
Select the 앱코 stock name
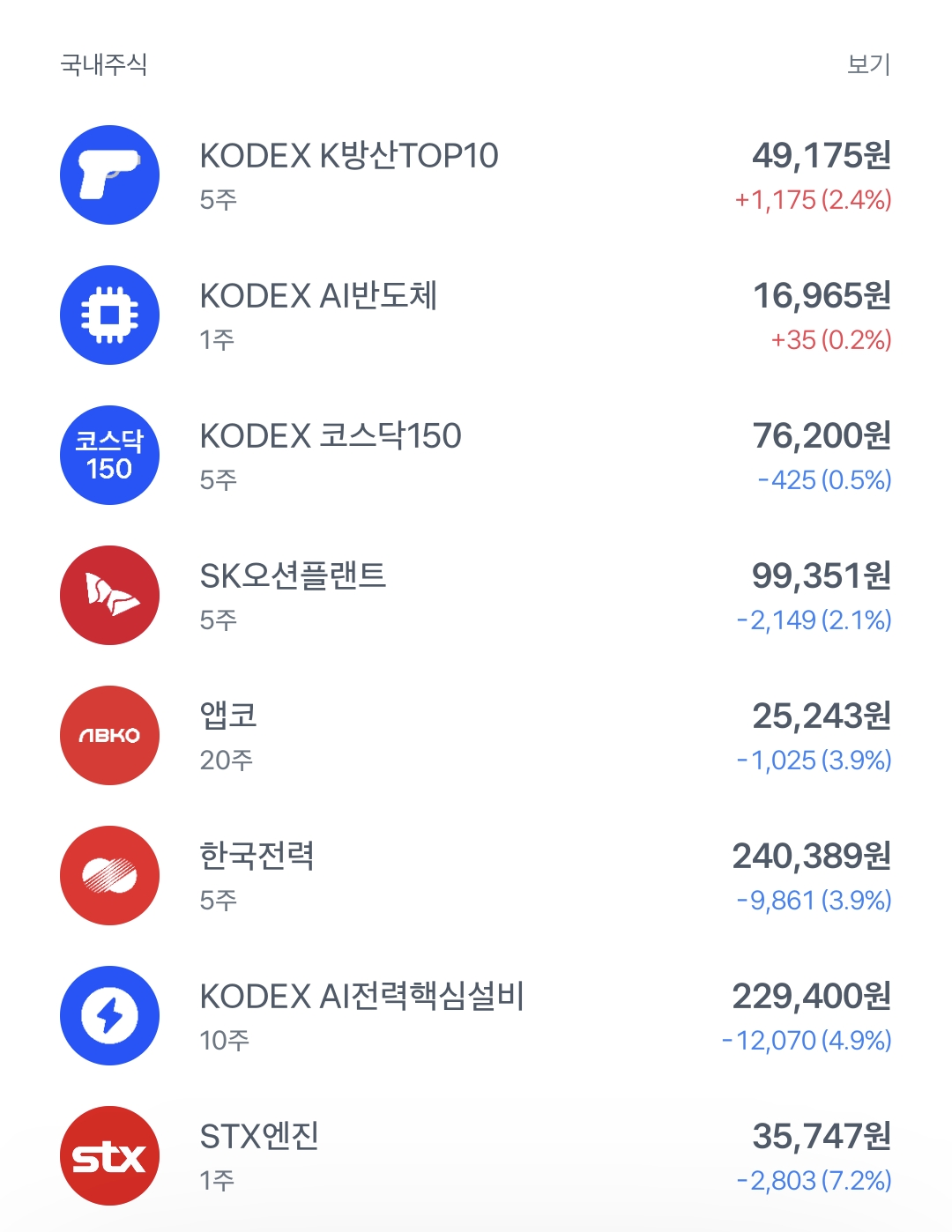tap(228, 716)
